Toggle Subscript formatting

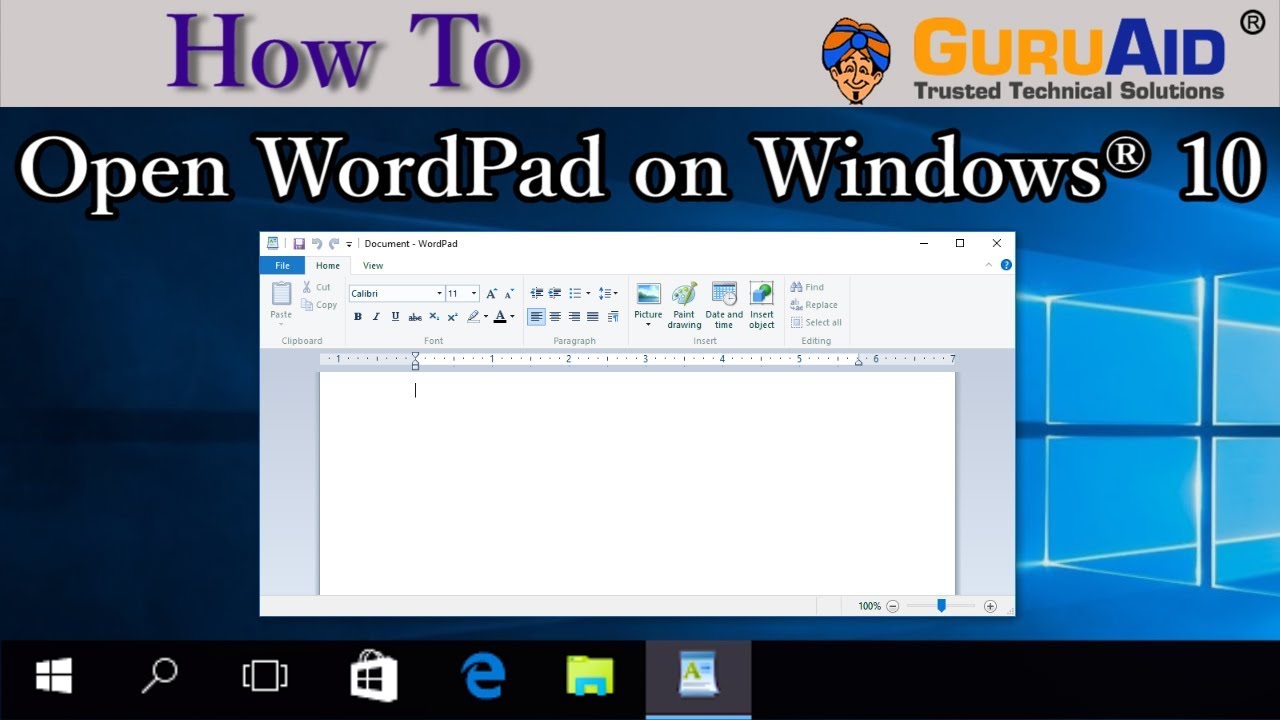coord(434,317)
